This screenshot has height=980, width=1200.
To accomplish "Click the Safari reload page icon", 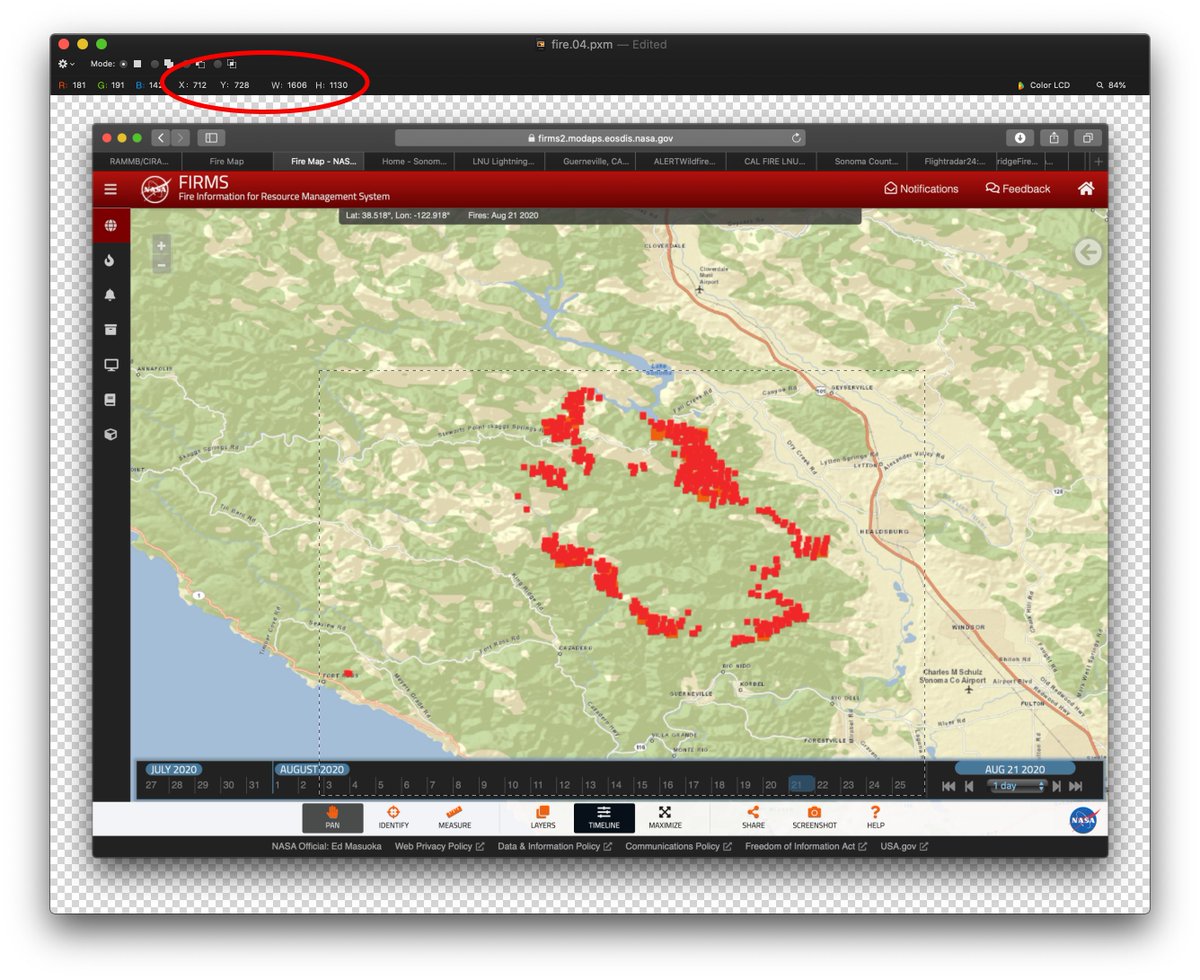I will click(x=796, y=138).
